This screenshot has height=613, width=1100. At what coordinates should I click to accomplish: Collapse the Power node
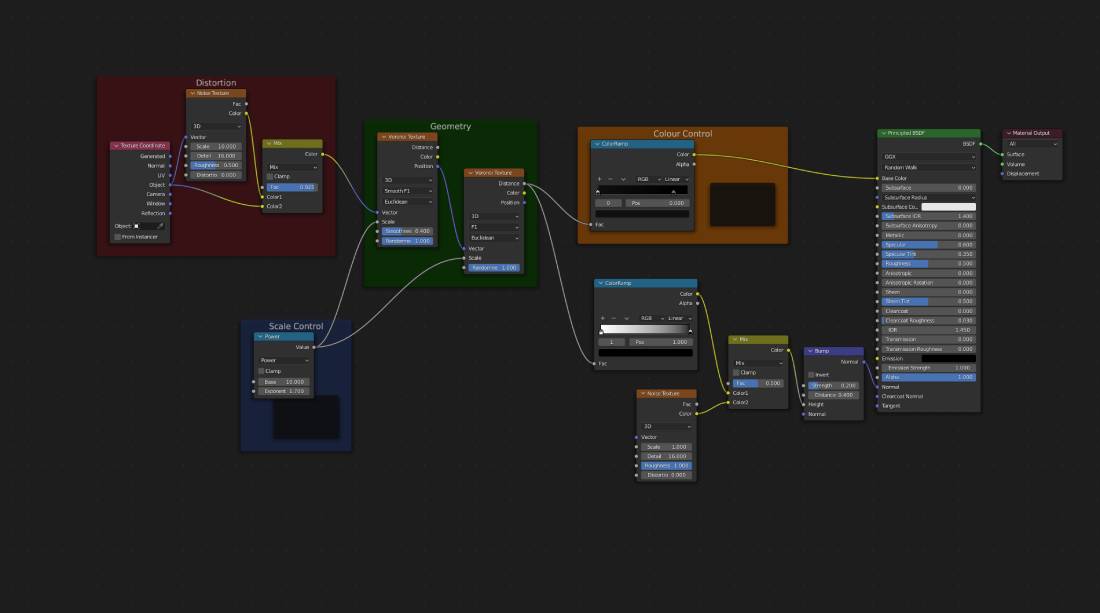click(260, 337)
